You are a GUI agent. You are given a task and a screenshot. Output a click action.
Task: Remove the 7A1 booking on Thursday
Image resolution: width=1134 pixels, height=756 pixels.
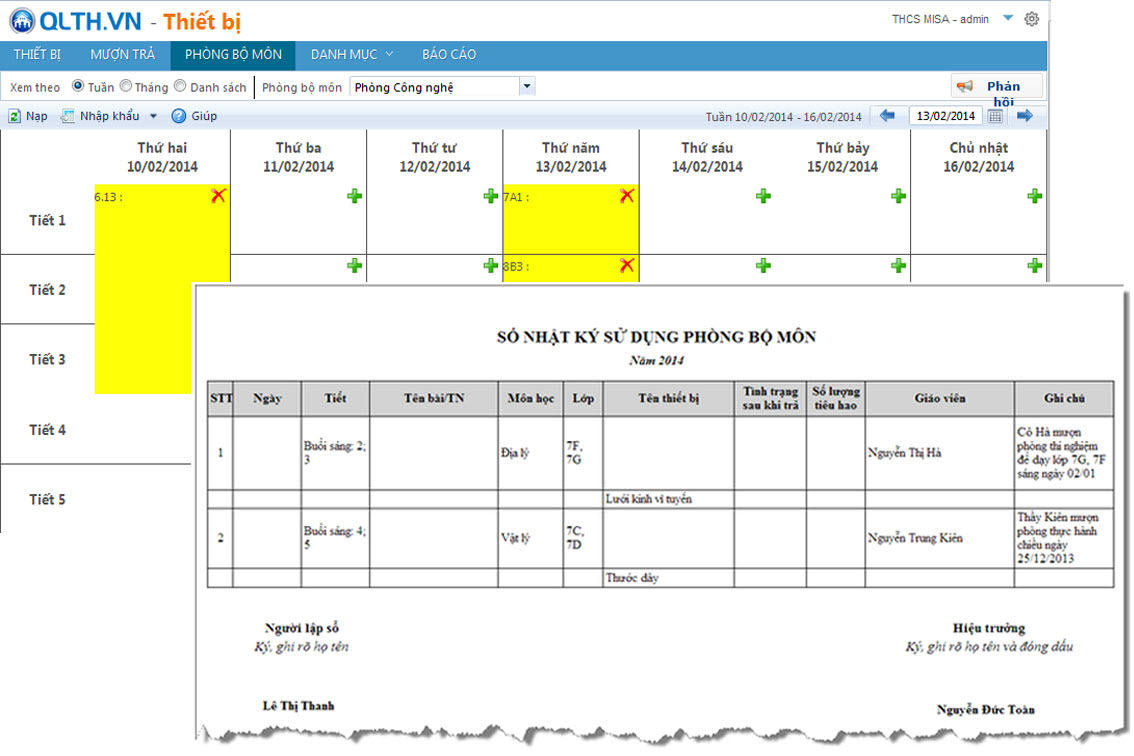tap(627, 196)
